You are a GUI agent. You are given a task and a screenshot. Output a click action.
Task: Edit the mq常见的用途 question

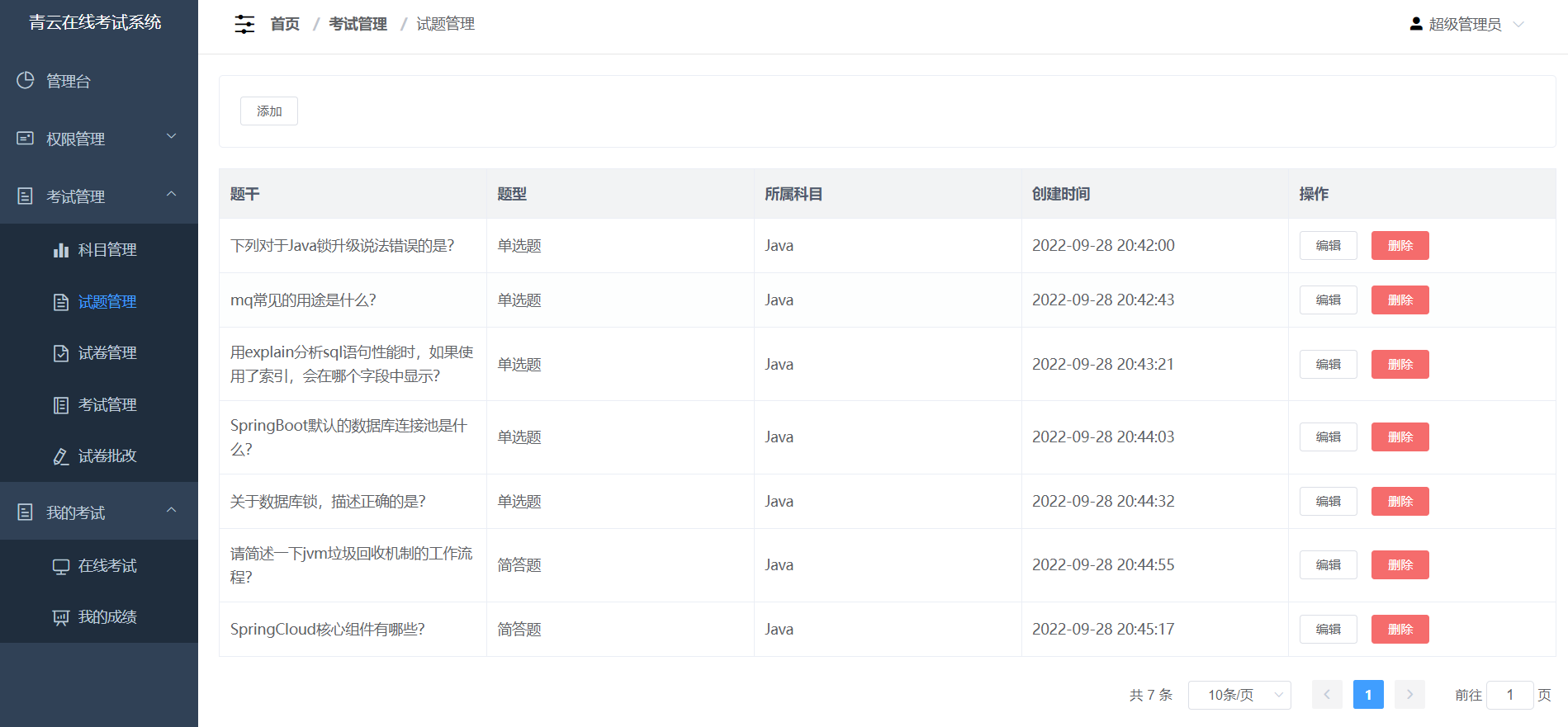coord(1328,300)
